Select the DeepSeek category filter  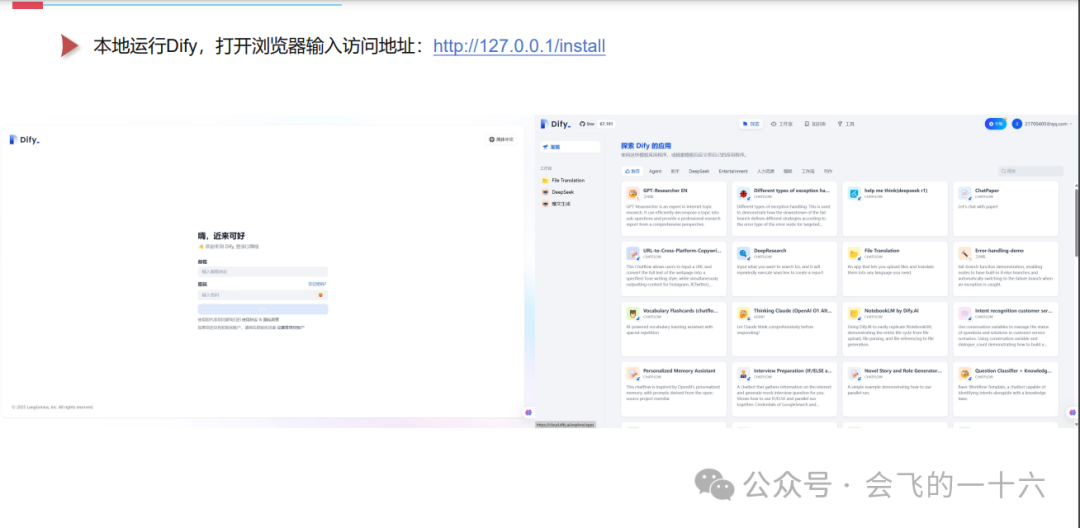[699, 171]
